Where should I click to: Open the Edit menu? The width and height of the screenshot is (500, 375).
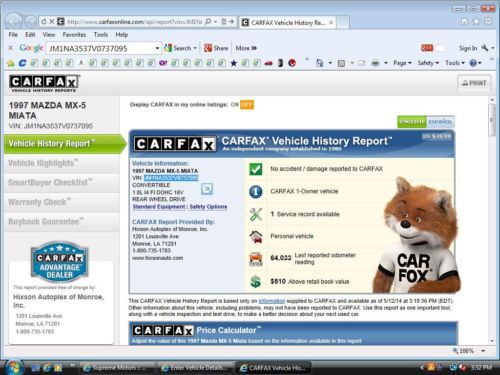30,35
